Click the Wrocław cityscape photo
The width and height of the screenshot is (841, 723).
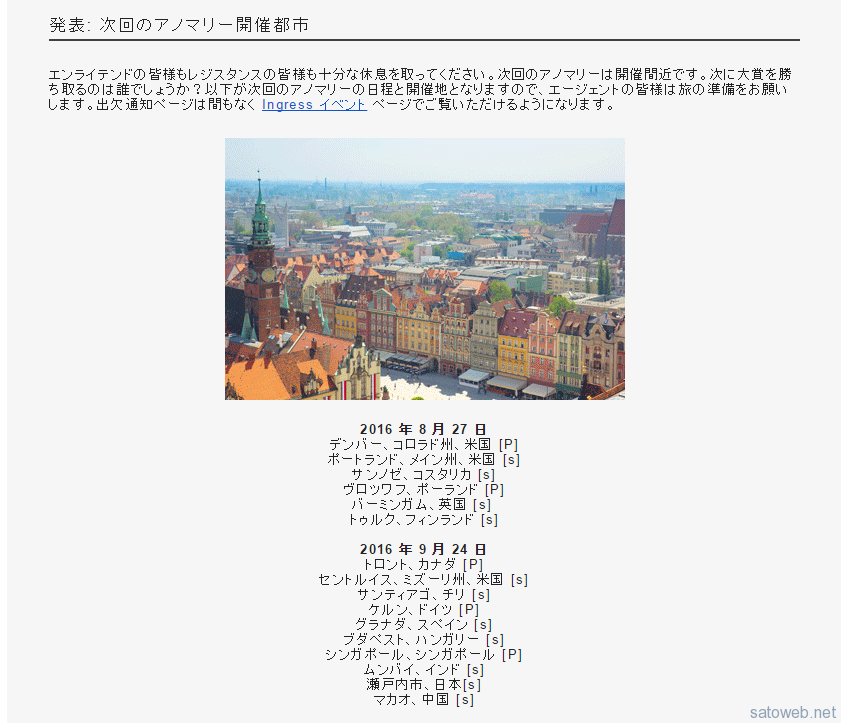pyautogui.click(x=425, y=269)
